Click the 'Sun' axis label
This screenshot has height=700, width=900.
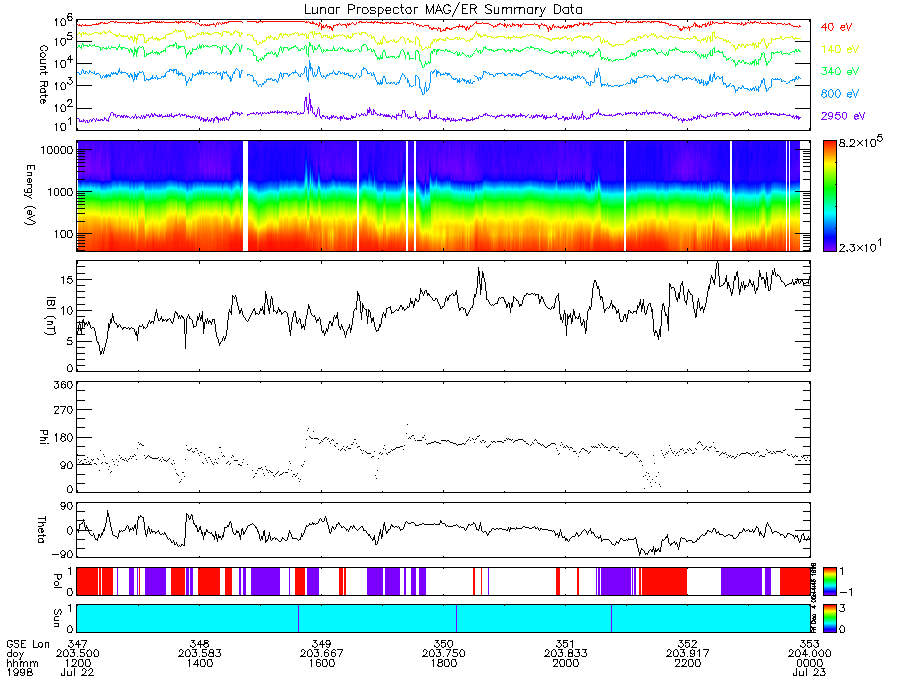click(56, 618)
